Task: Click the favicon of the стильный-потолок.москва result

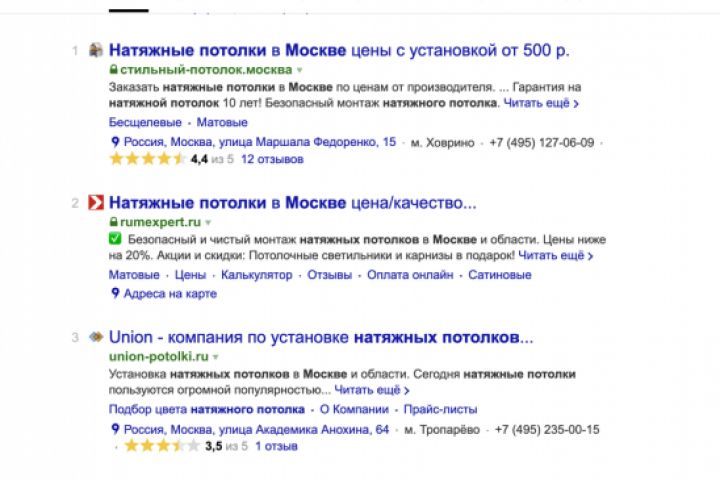Action: pos(96,50)
